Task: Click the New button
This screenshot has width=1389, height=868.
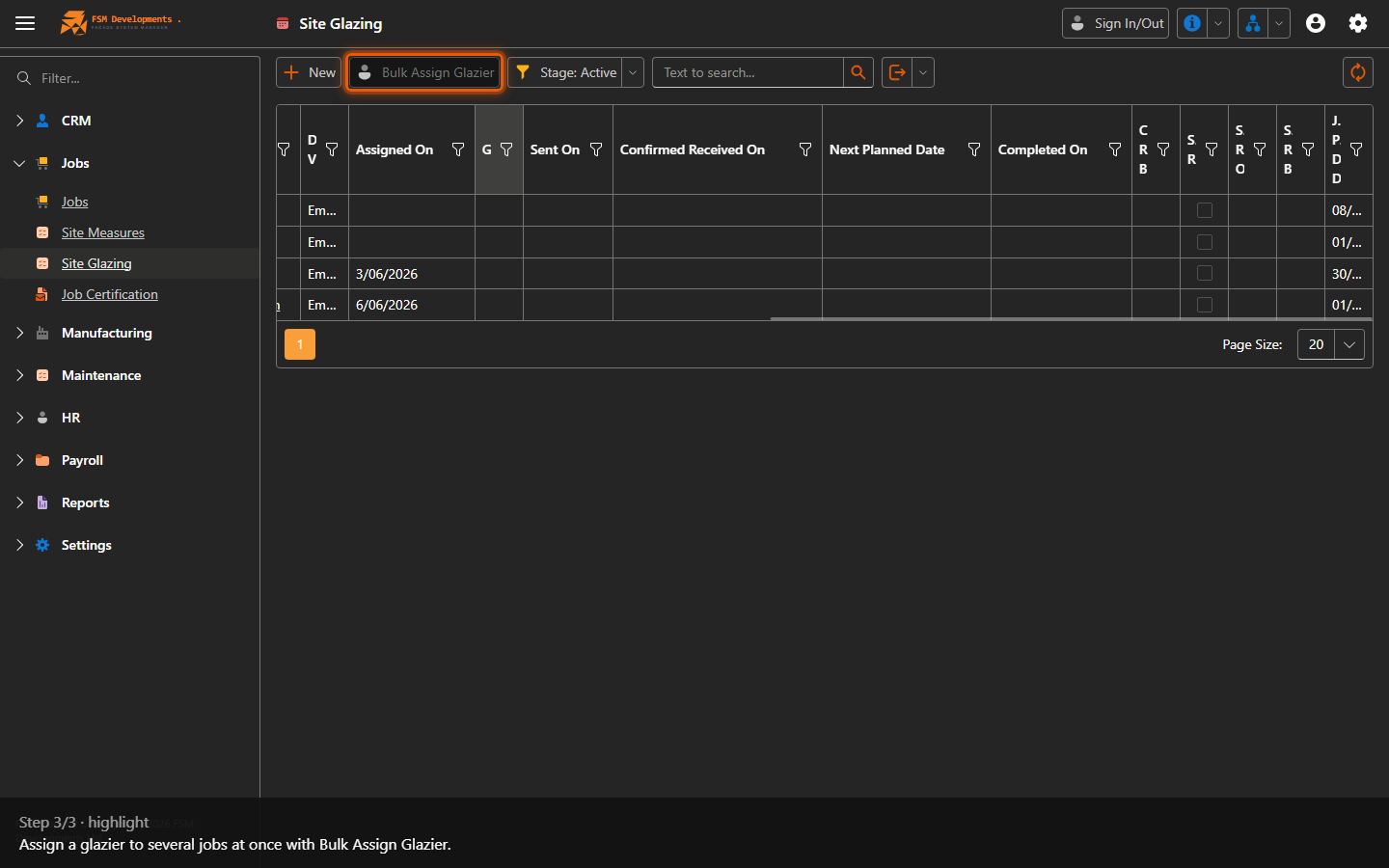Action: pyautogui.click(x=309, y=72)
